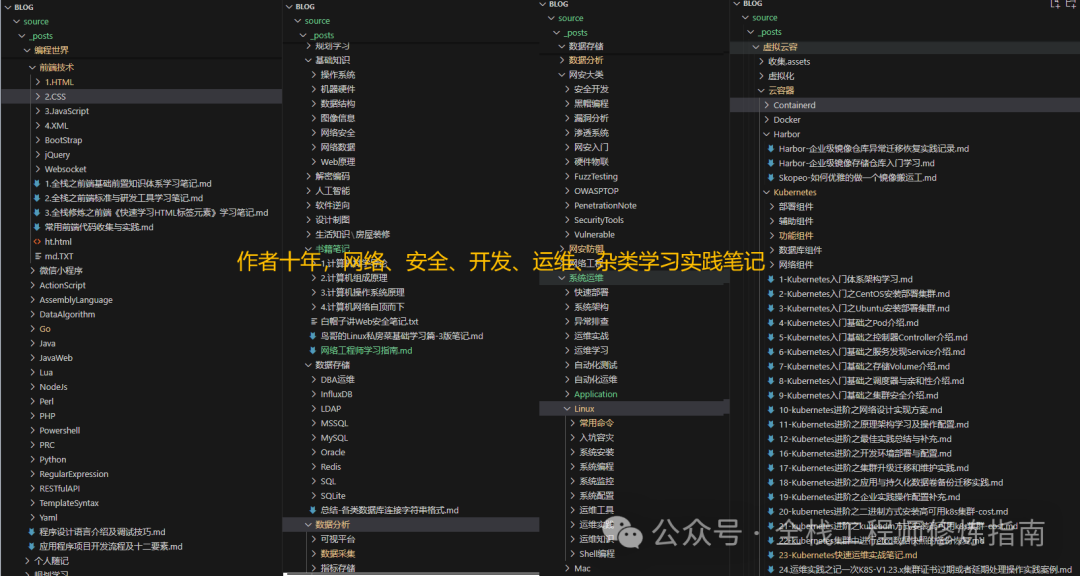Click the markdown icon beside Harbor-企业级镜像存储仓库入门学习.md
Image resolution: width=1080 pixels, height=576 pixels.
[770, 163]
